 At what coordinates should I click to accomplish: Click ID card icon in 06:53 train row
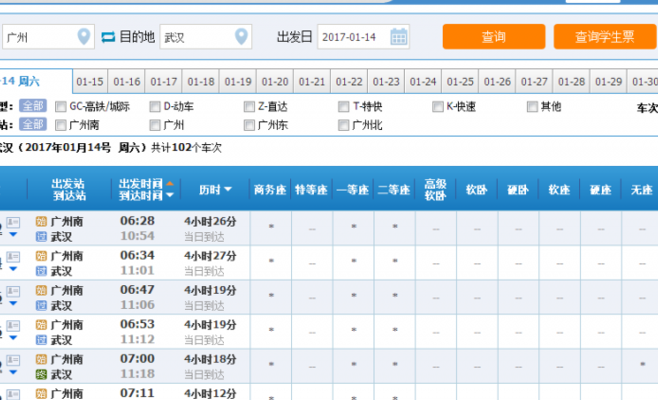13,325
